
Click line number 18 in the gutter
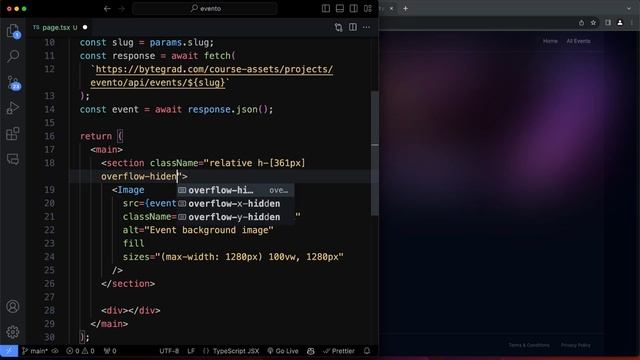pos(49,163)
